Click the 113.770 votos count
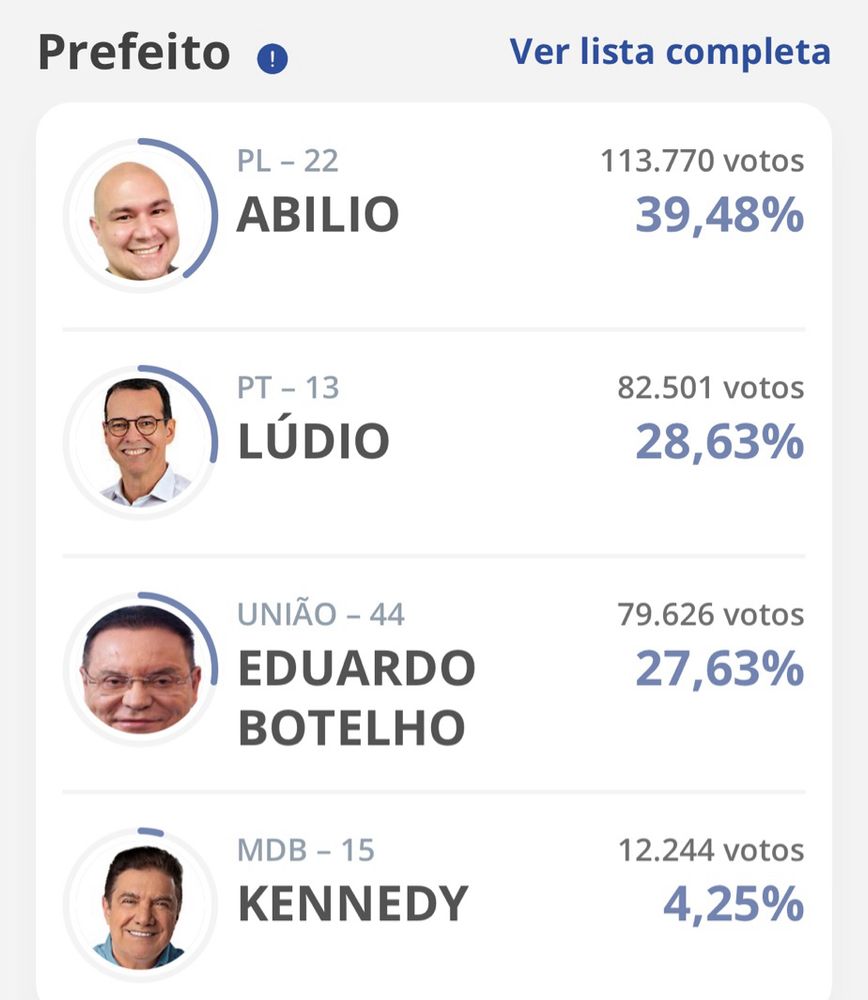The height and width of the screenshot is (1000, 868). pos(702,161)
